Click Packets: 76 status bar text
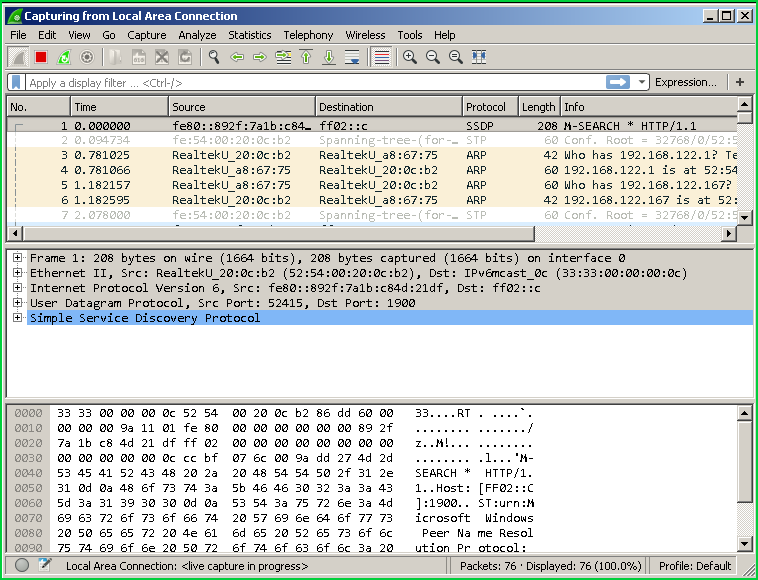 [488, 566]
